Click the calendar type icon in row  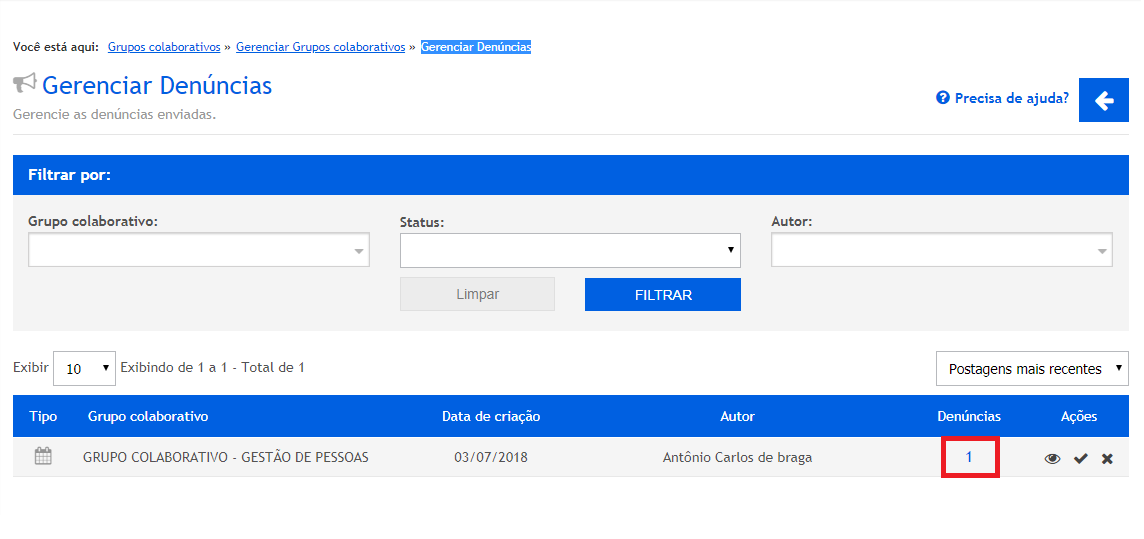(43, 457)
